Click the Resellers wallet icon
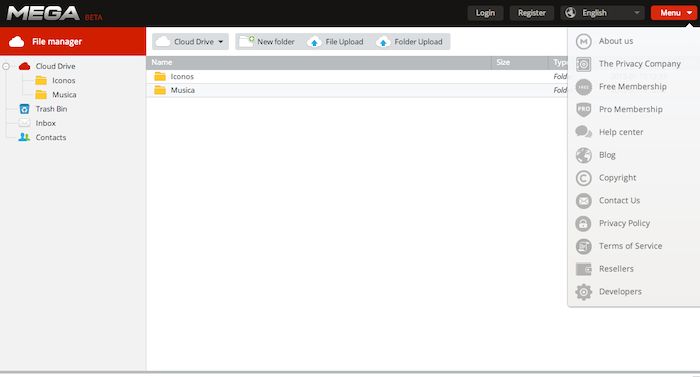This screenshot has width=700, height=377. [x=583, y=269]
